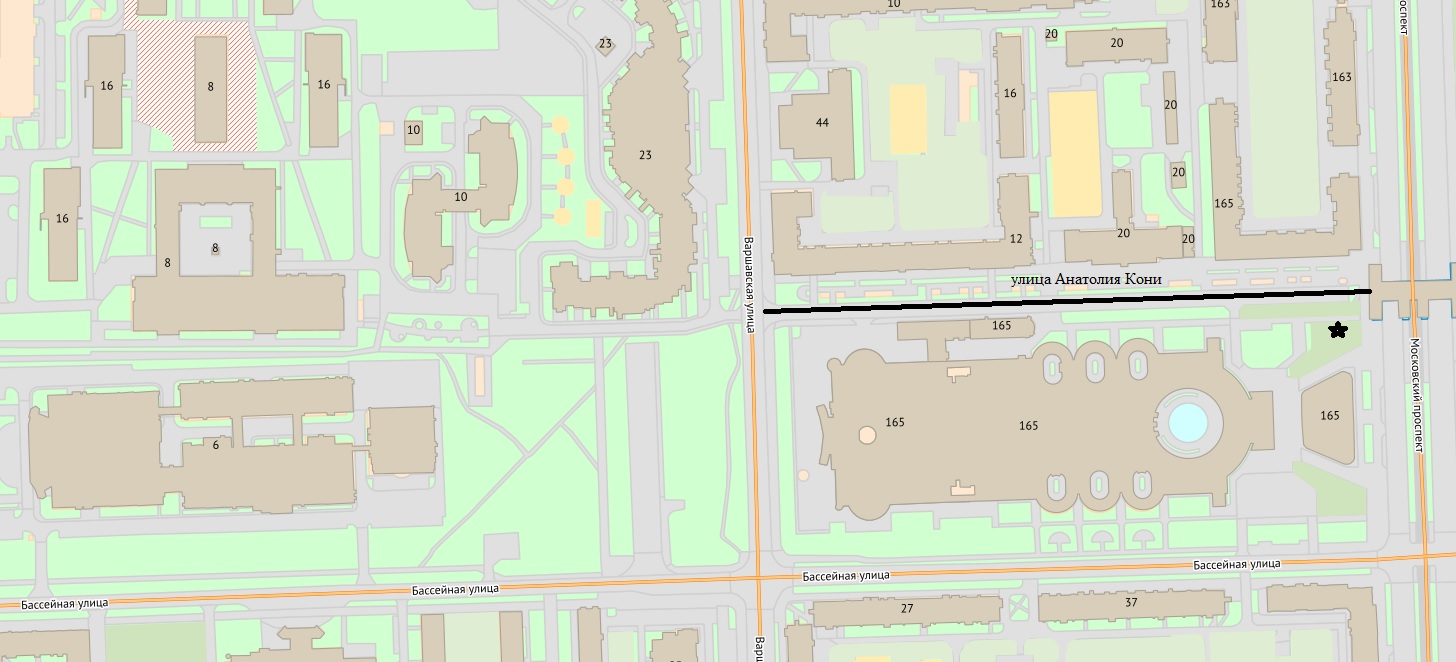The image size is (1456, 662).
Task: Select building number 37
Action: point(1131,602)
